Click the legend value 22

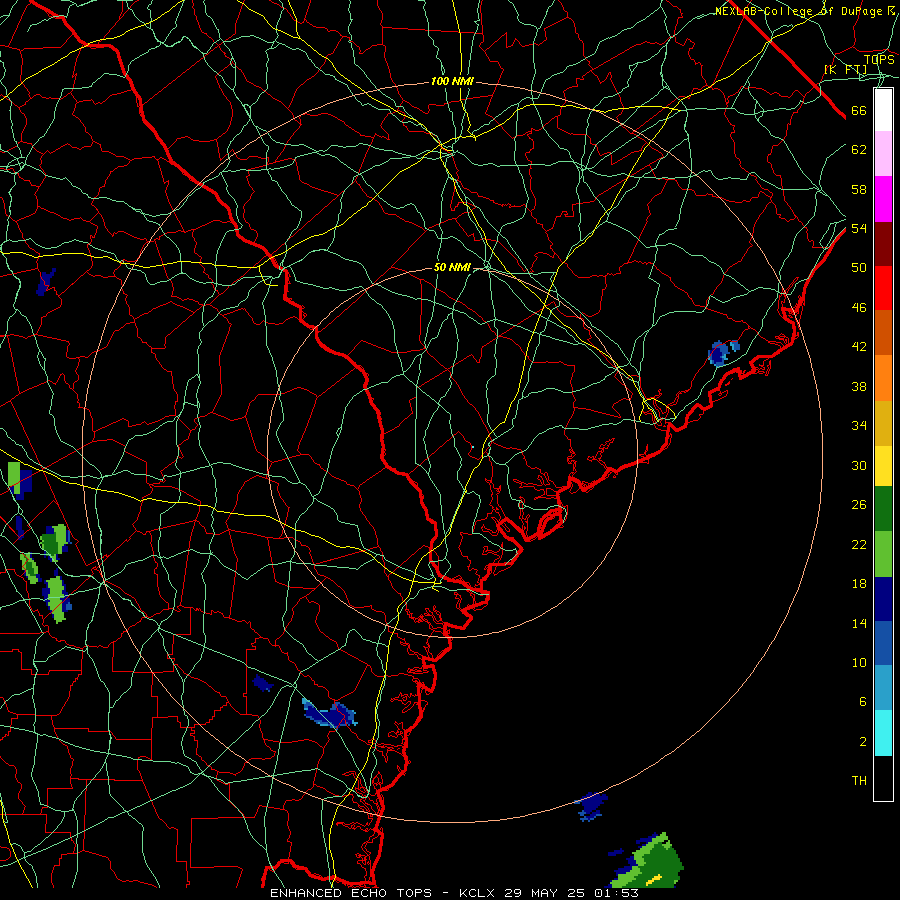[859, 544]
